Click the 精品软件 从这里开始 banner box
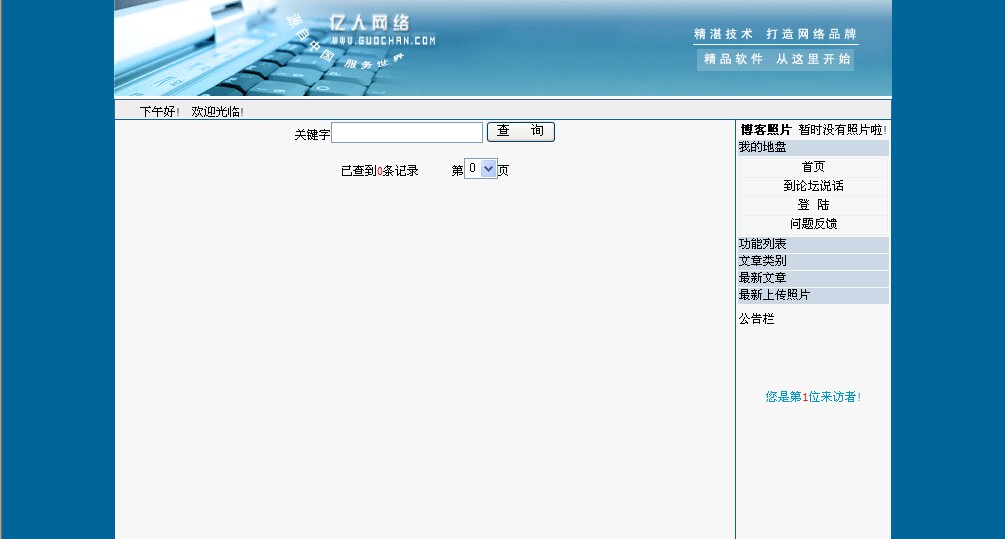1005x539 pixels. click(x=776, y=60)
